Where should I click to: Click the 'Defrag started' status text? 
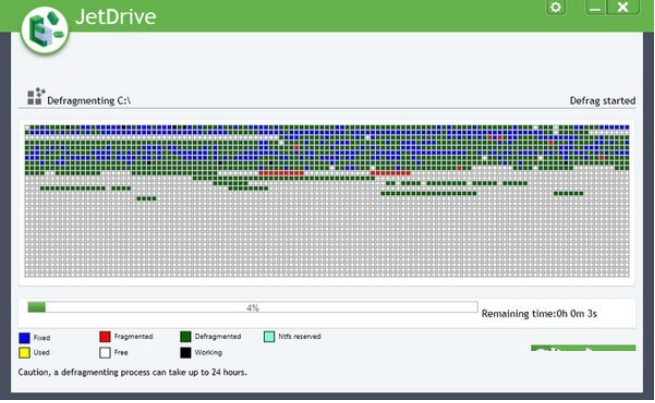pos(602,101)
